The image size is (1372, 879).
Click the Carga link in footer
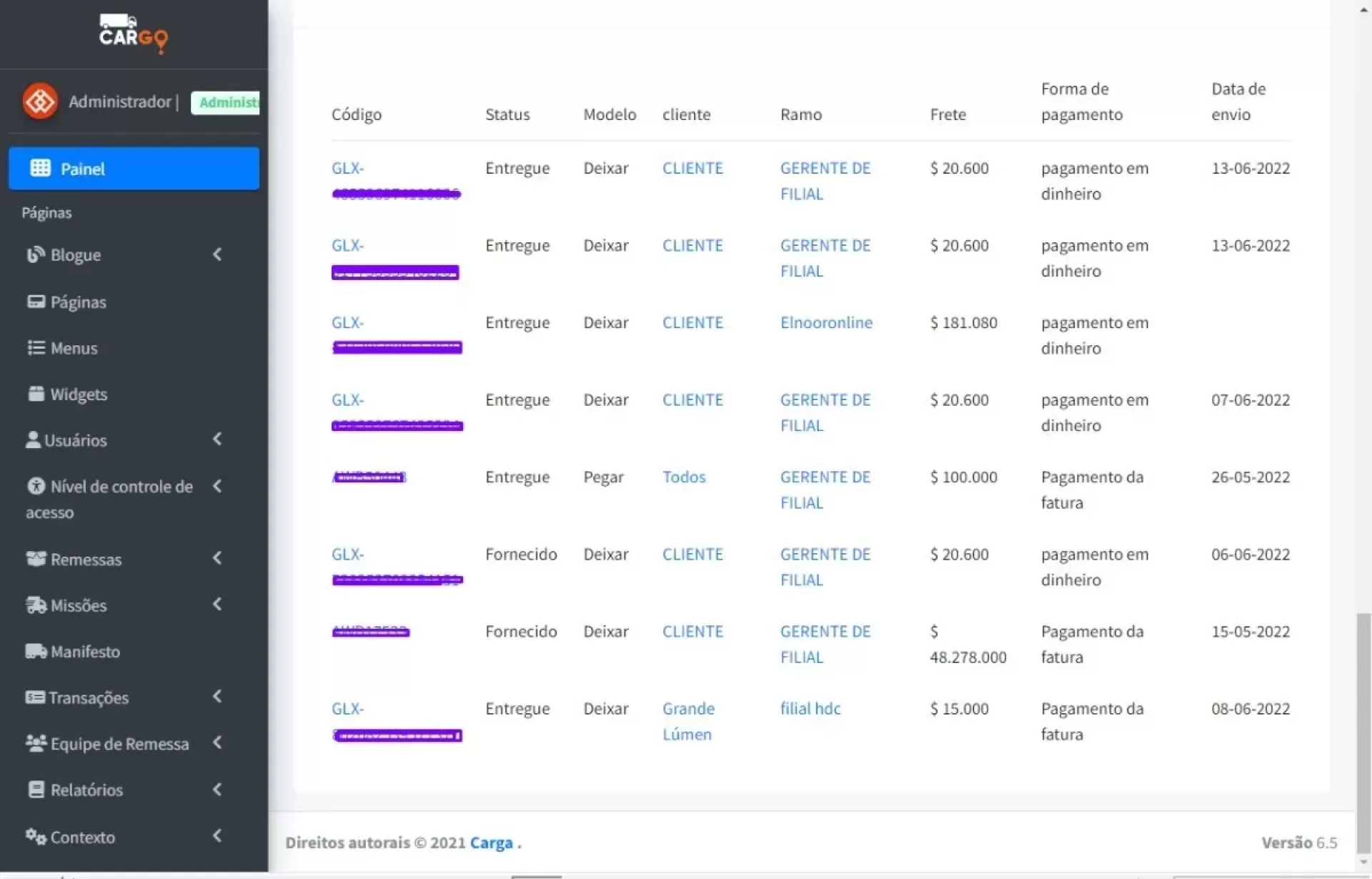pos(491,843)
